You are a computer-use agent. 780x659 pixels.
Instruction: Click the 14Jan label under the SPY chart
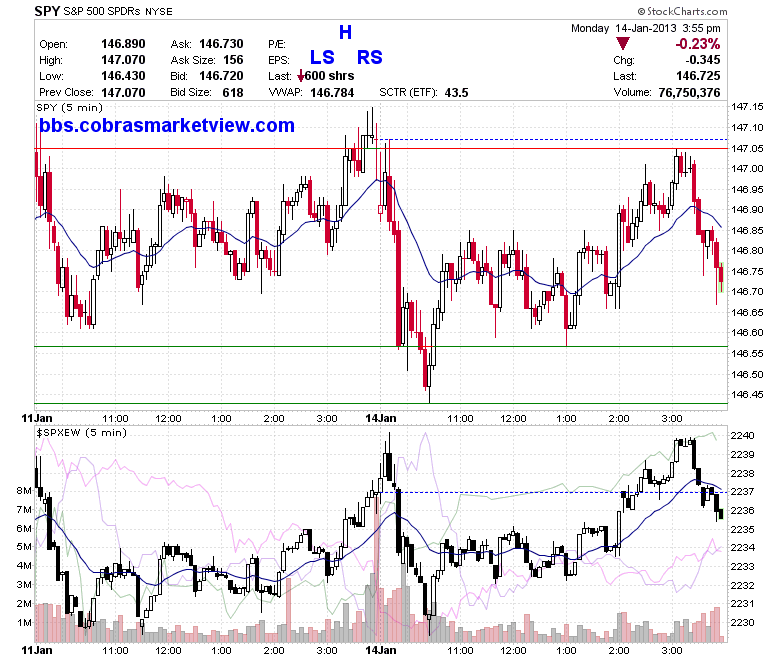[381, 418]
